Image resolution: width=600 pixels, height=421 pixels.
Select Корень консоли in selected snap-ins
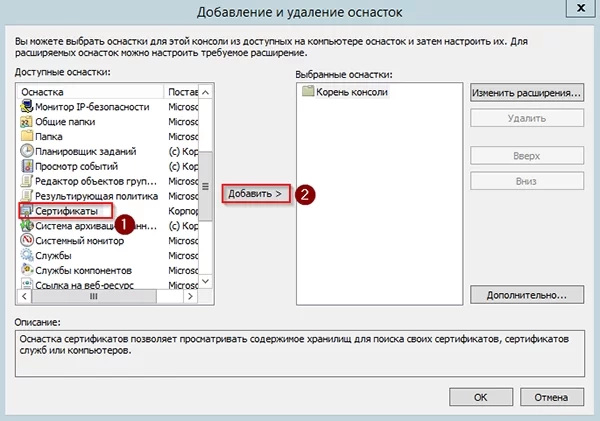[351, 92]
